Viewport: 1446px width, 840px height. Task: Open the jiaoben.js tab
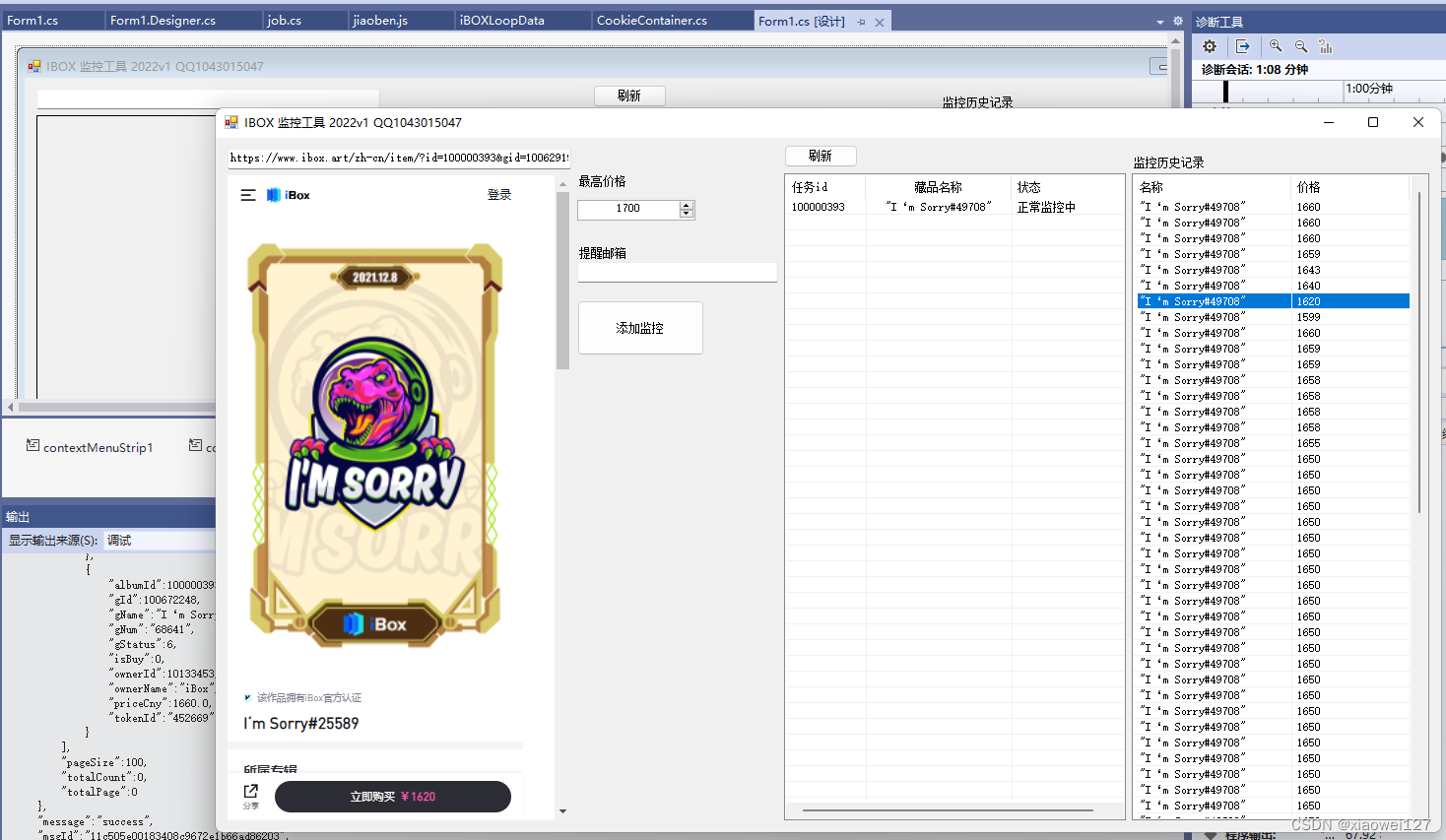(380, 20)
